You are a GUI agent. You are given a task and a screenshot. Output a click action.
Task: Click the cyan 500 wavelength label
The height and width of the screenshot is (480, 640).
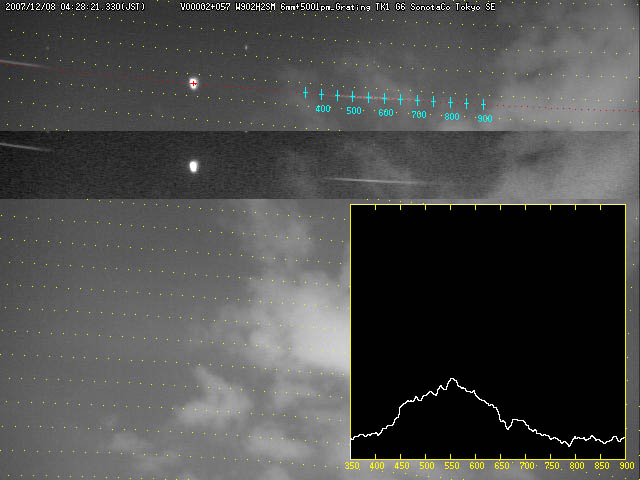354,111
